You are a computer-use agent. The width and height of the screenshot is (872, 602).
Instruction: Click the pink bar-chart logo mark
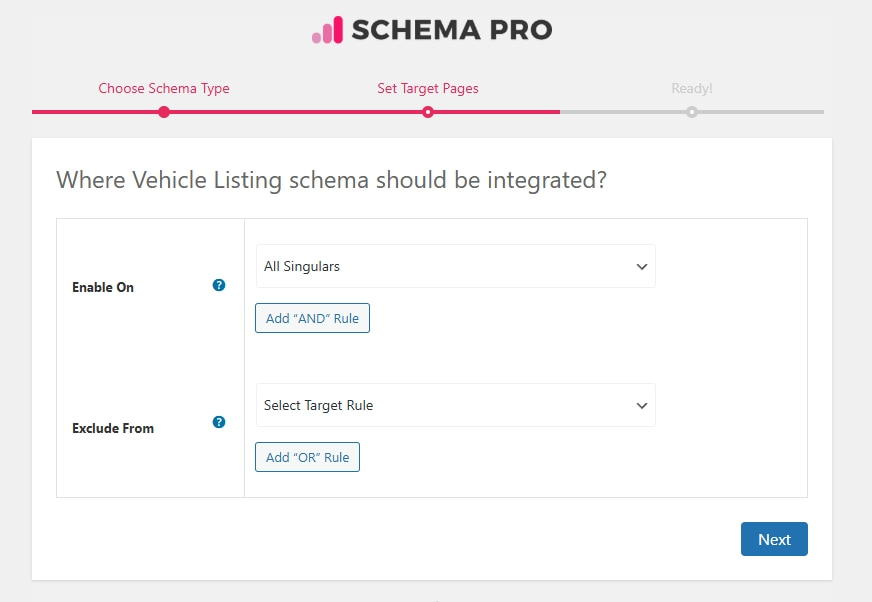tap(325, 30)
